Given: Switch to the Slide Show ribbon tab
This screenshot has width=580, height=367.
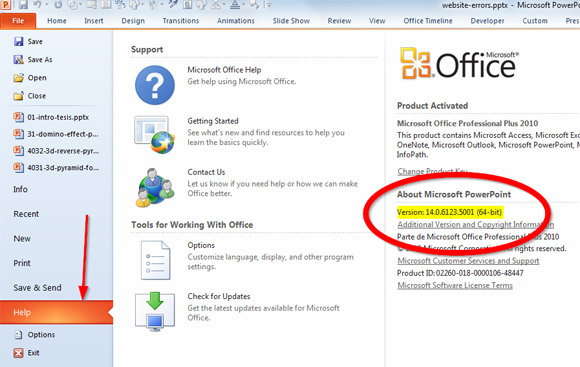Looking at the screenshot, I should [291, 21].
